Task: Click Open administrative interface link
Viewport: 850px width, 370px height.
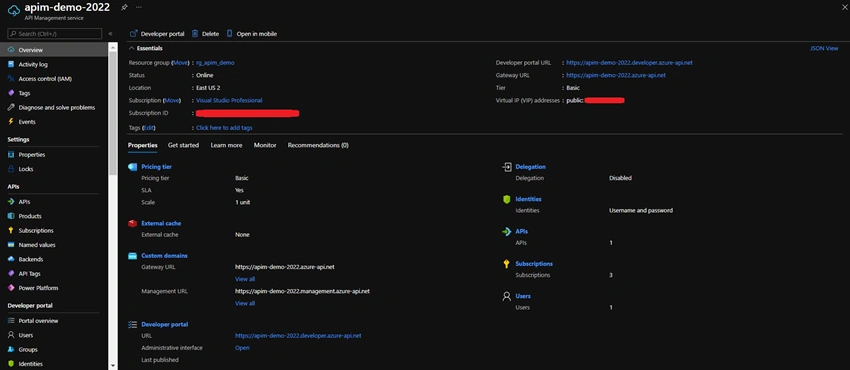Action: [242, 348]
